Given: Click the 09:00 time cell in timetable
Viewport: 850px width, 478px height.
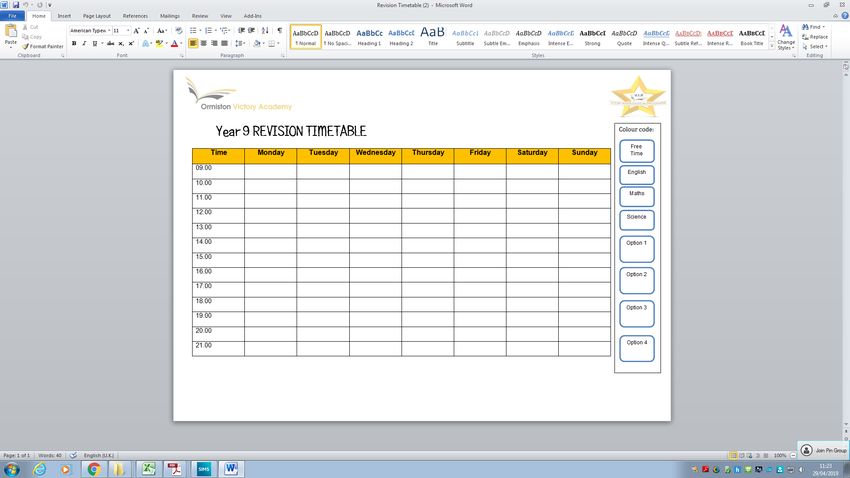Looking at the screenshot, I should pyautogui.click(x=218, y=171).
